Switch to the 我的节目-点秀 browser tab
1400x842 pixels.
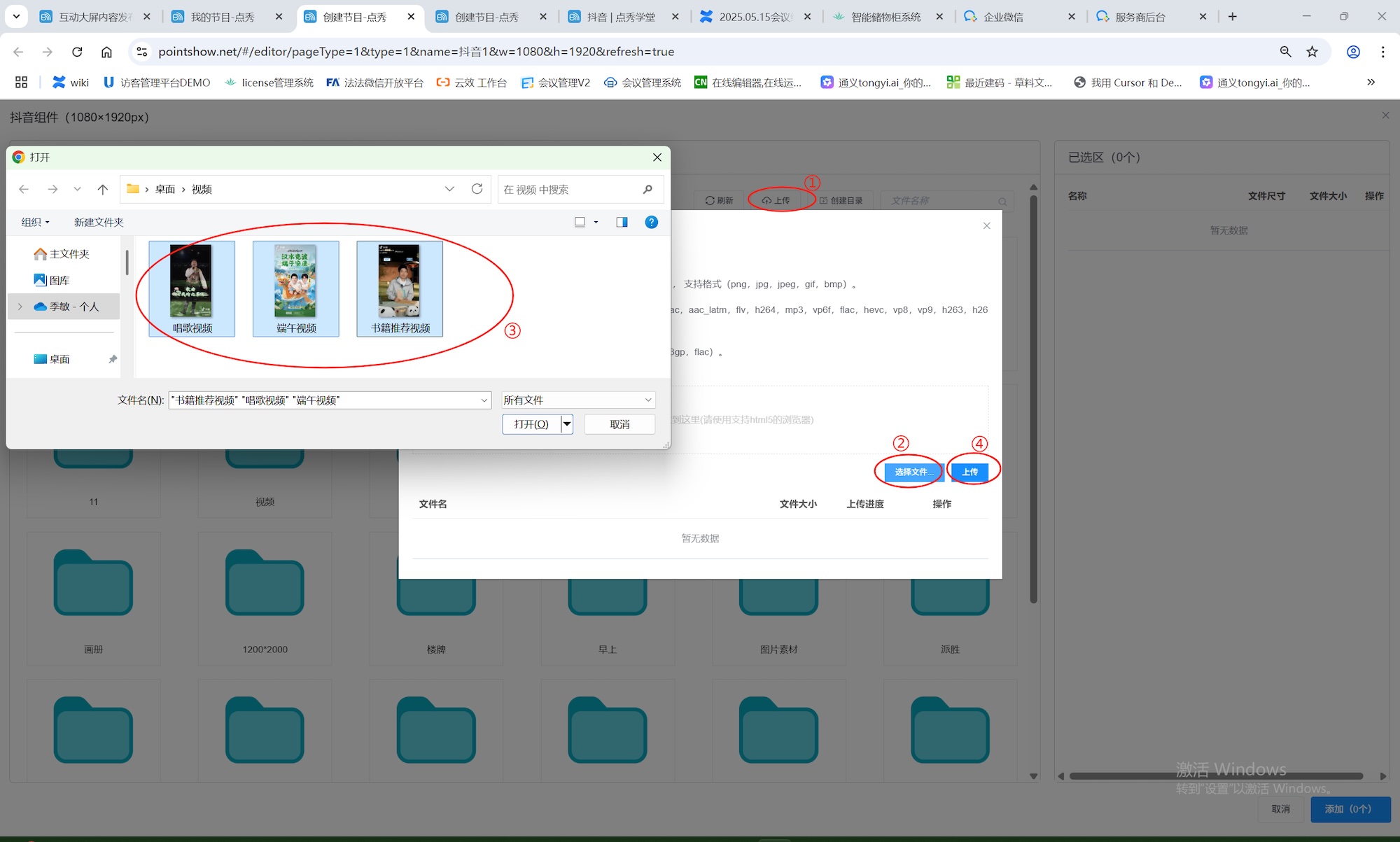pyautogui.click(x=223, y=17)
